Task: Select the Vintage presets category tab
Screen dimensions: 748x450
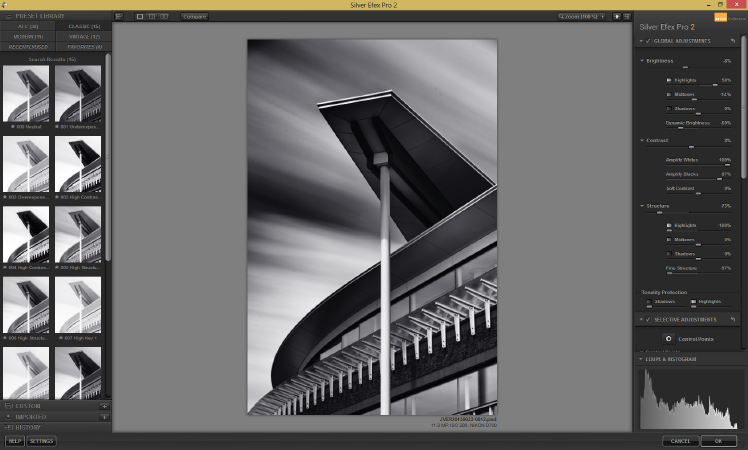Action: (84, 37)
